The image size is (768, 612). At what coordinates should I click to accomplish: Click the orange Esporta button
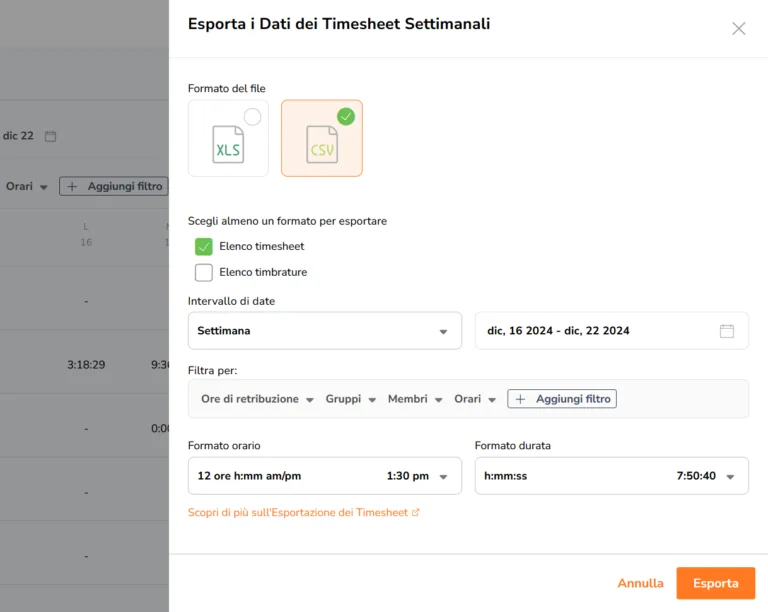click(x=716, y=583)
